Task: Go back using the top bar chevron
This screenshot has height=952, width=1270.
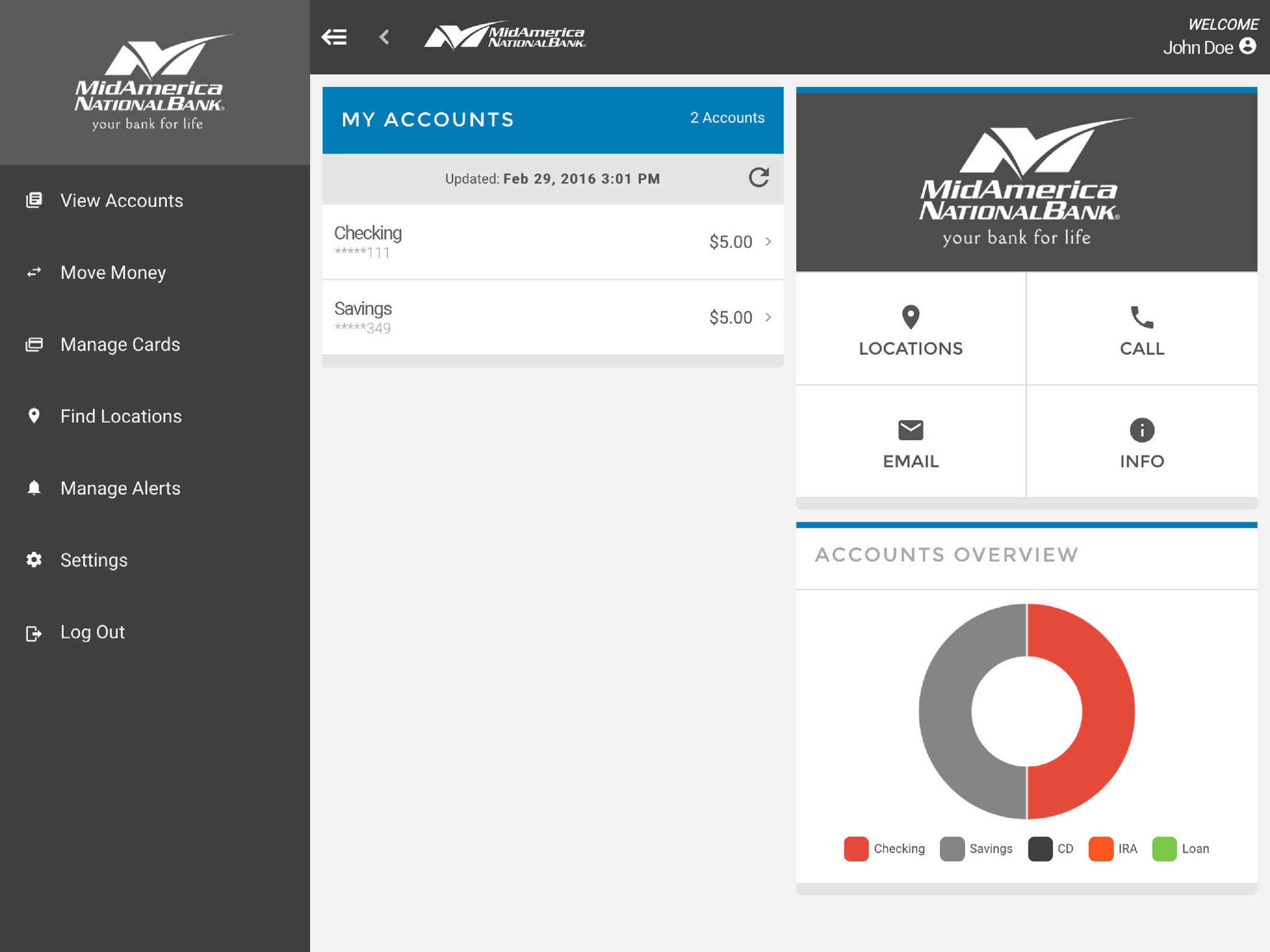Action: click(x=384, y=37)
